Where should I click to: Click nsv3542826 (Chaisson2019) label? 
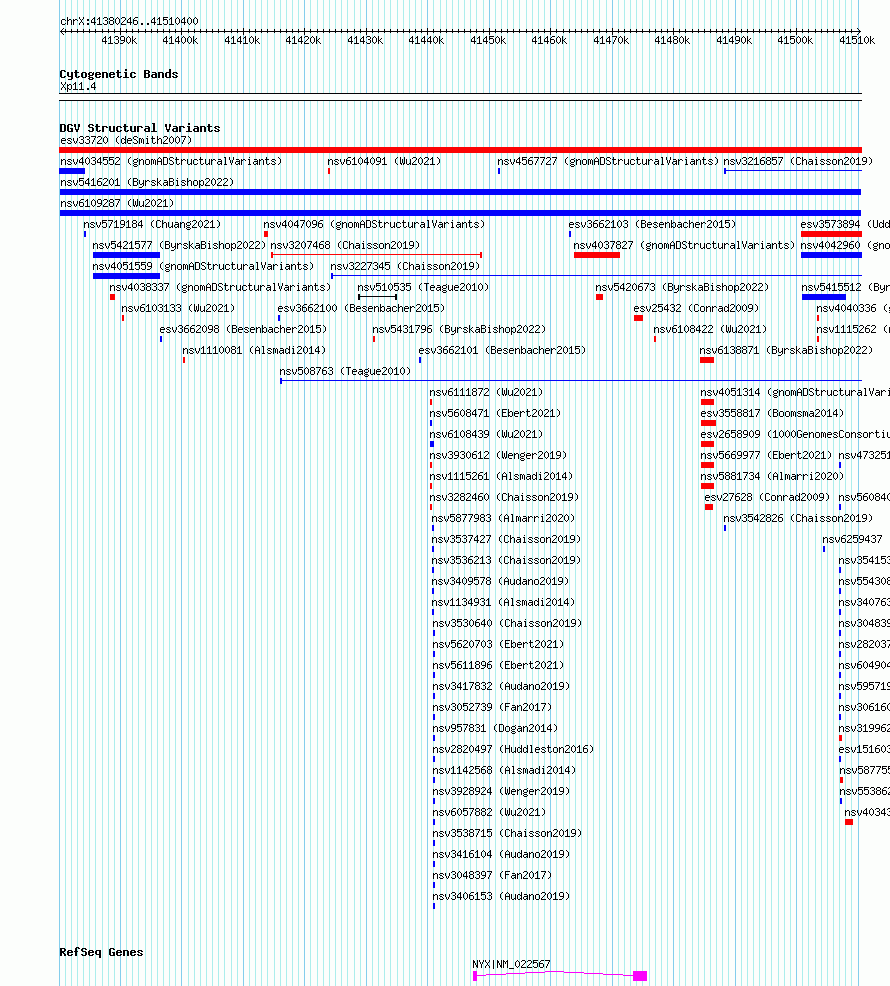pyautogui.click(x=798, y=518)
